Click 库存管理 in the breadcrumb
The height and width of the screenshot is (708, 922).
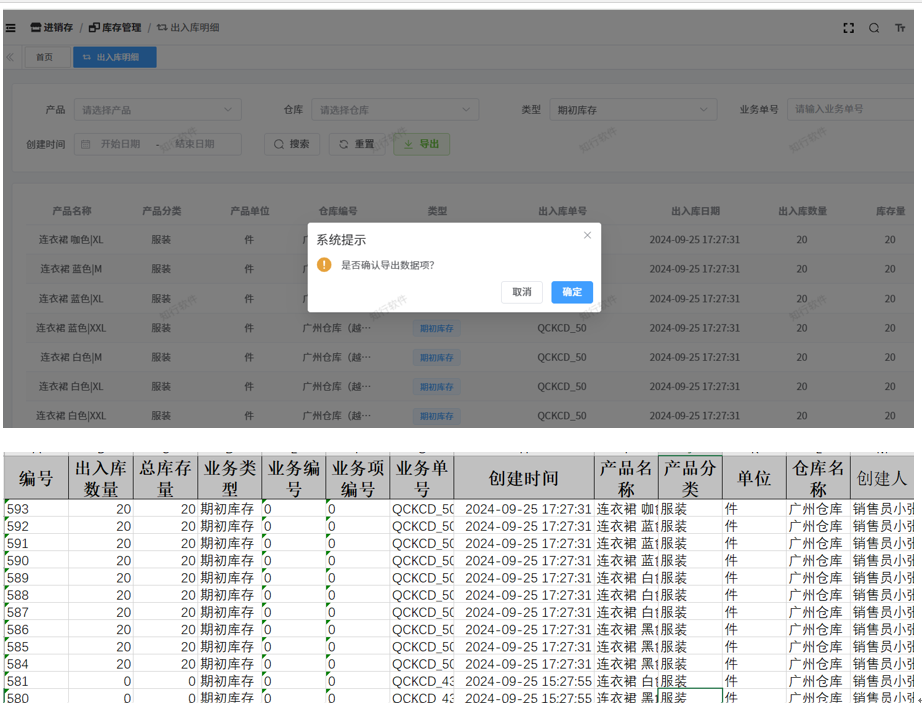pos(115,28)
